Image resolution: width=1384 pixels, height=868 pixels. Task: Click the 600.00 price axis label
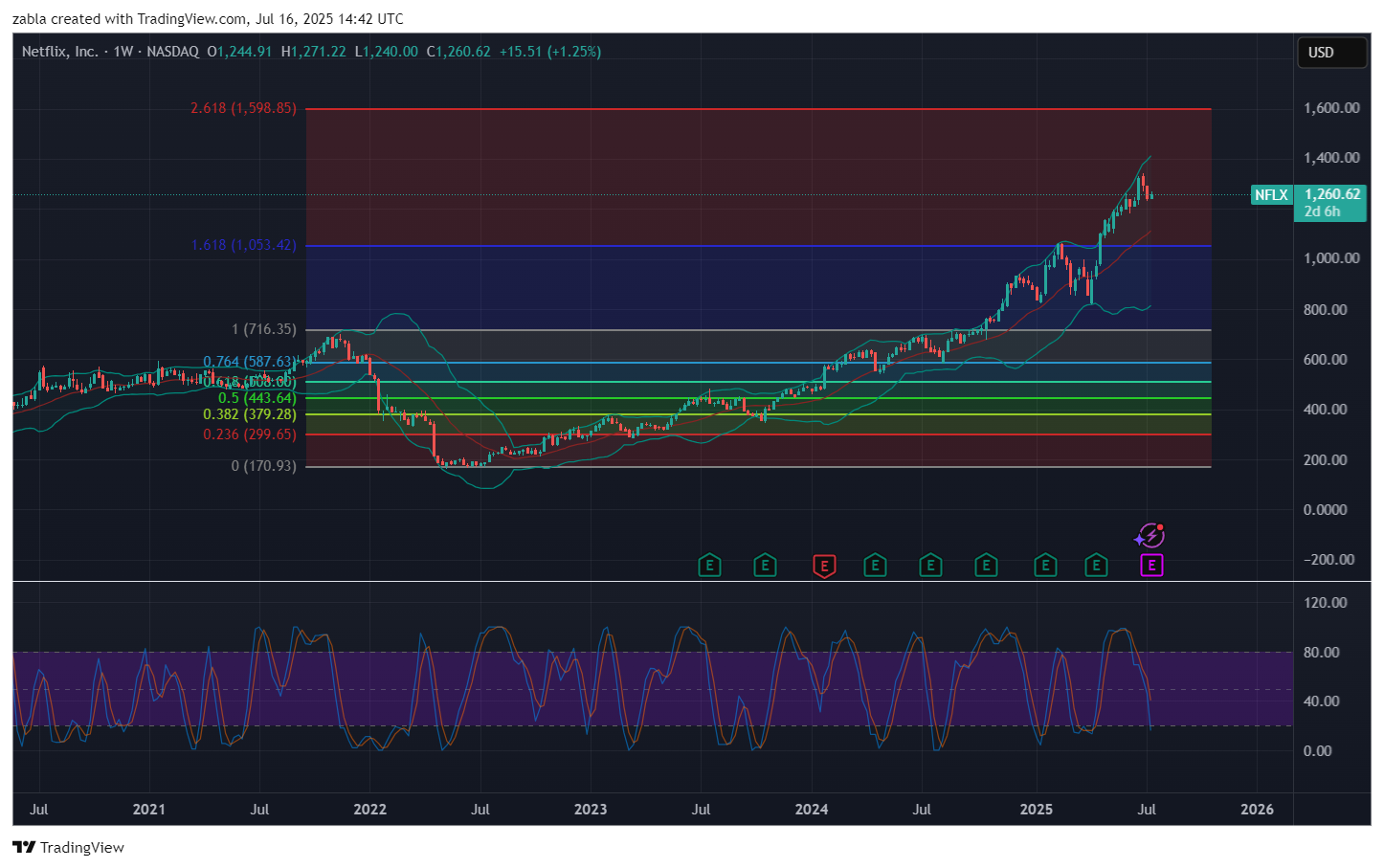[1326, 360]
